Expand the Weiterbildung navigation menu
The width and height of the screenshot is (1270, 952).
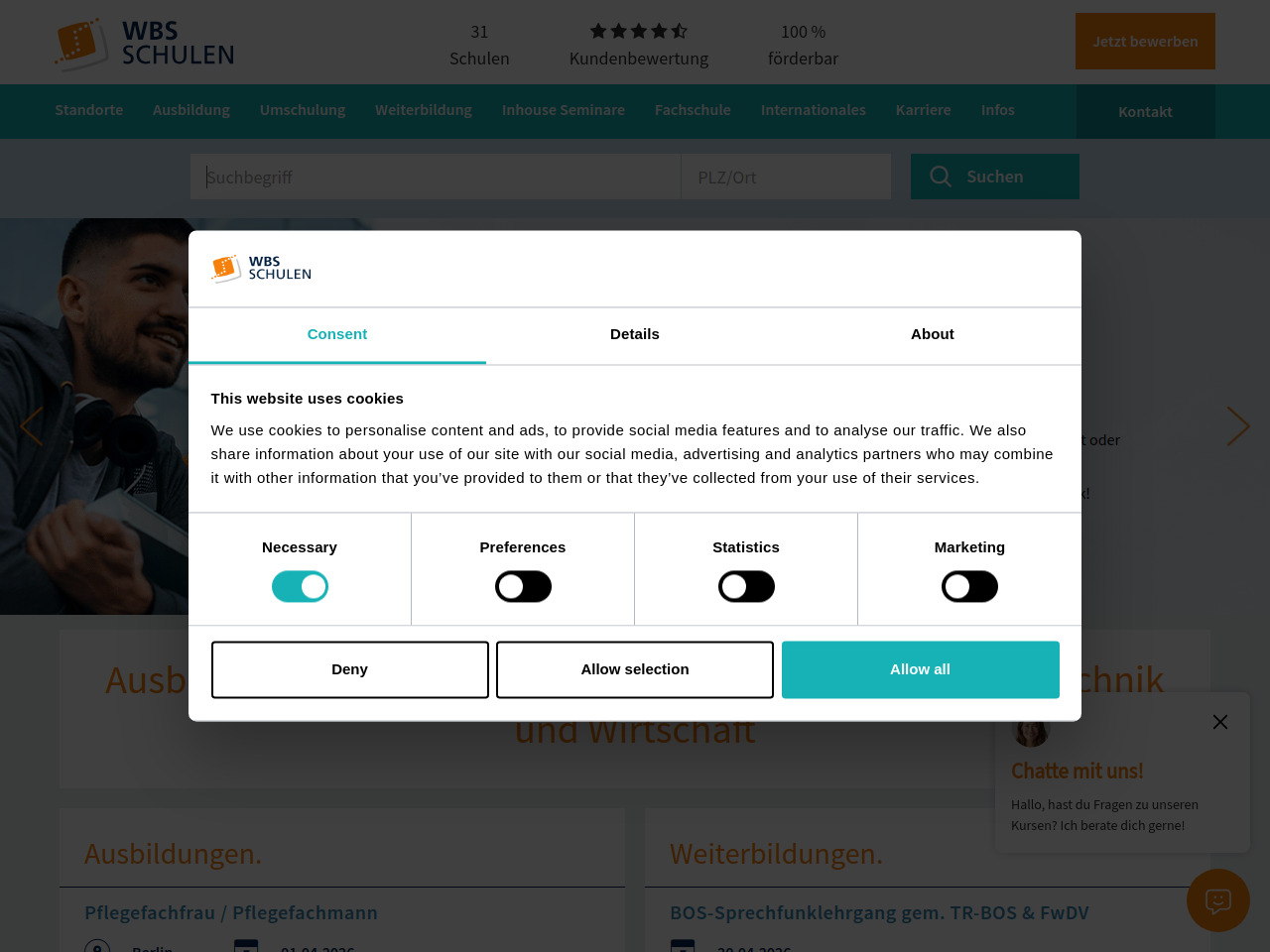click(424, 110)
